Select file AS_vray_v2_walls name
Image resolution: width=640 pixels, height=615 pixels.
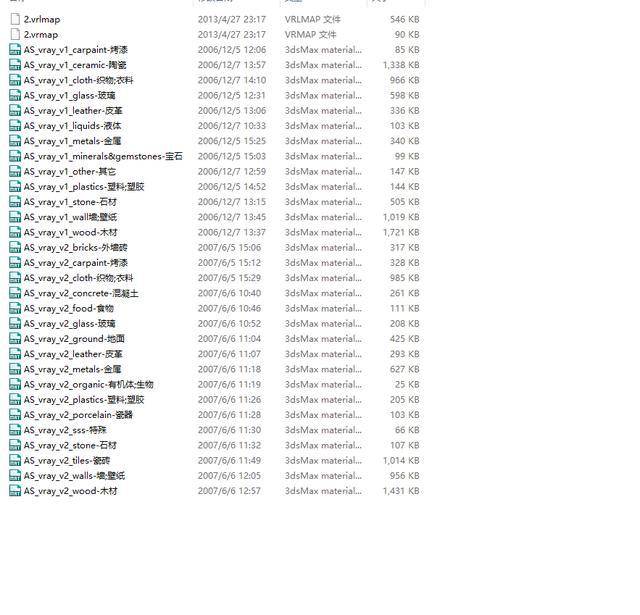point(74,475)
